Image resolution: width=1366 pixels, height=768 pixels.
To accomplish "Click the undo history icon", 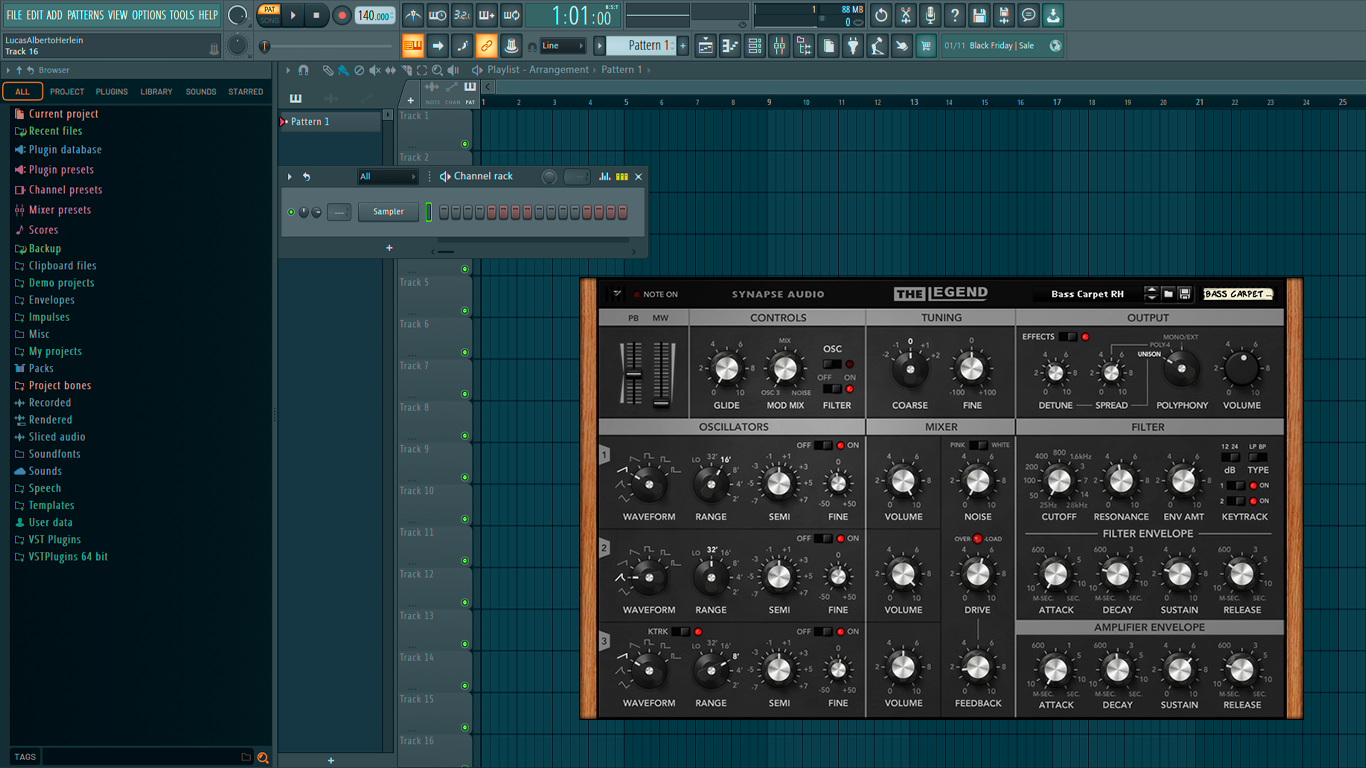I will tap(881, 15).
